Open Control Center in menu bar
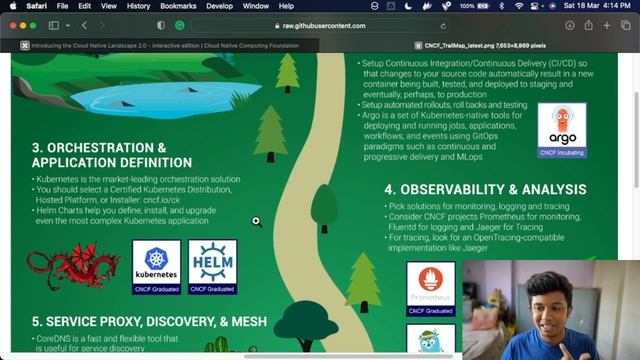Screen dimensions: 640x360 [x=534, y=6]
